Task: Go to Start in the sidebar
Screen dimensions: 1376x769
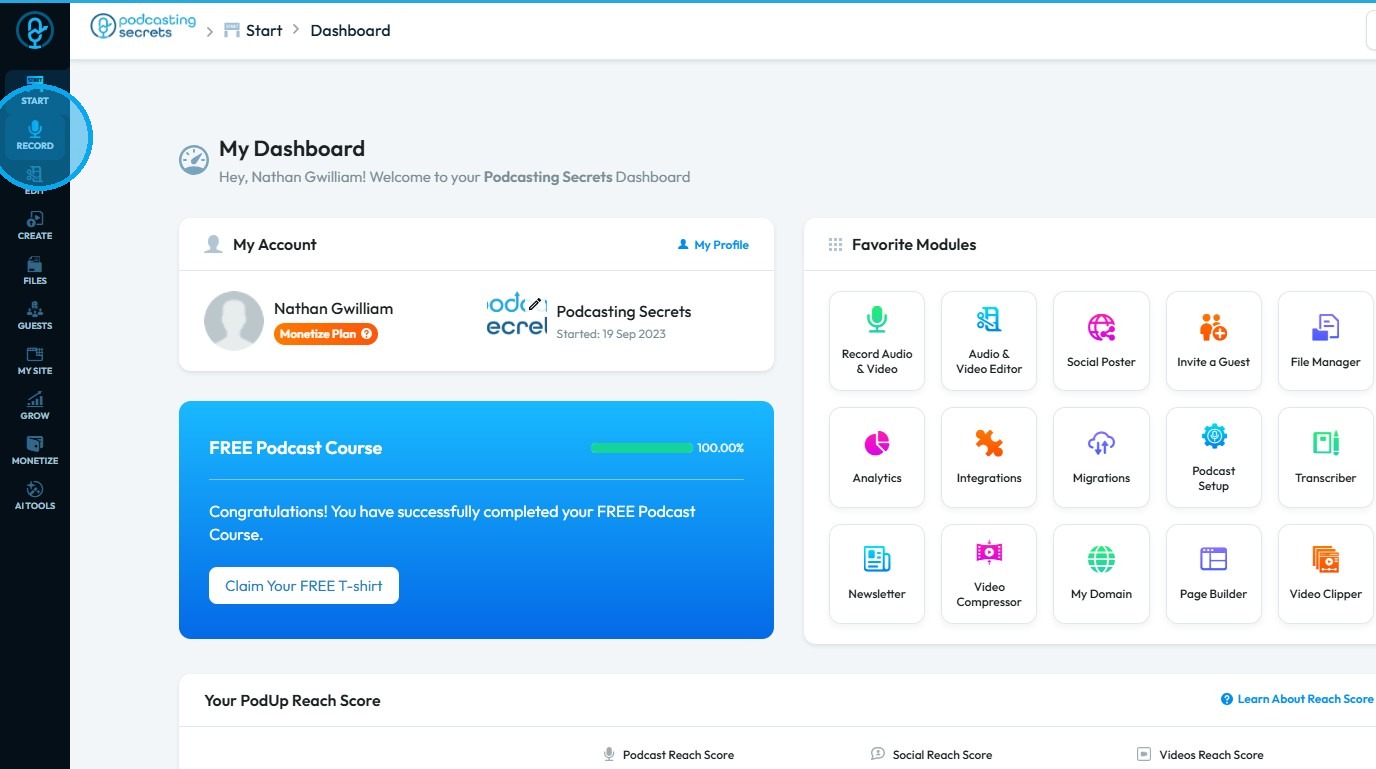Action: [35, 91]
